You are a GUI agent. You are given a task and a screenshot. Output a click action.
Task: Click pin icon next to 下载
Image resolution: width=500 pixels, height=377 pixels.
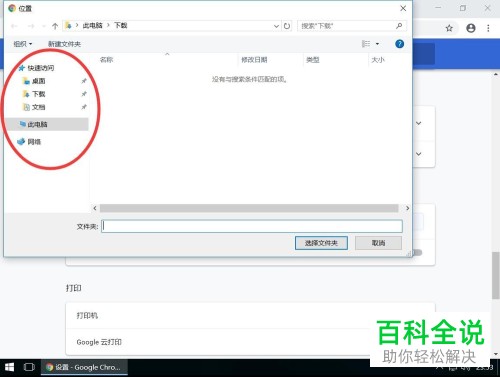point(84,94)
